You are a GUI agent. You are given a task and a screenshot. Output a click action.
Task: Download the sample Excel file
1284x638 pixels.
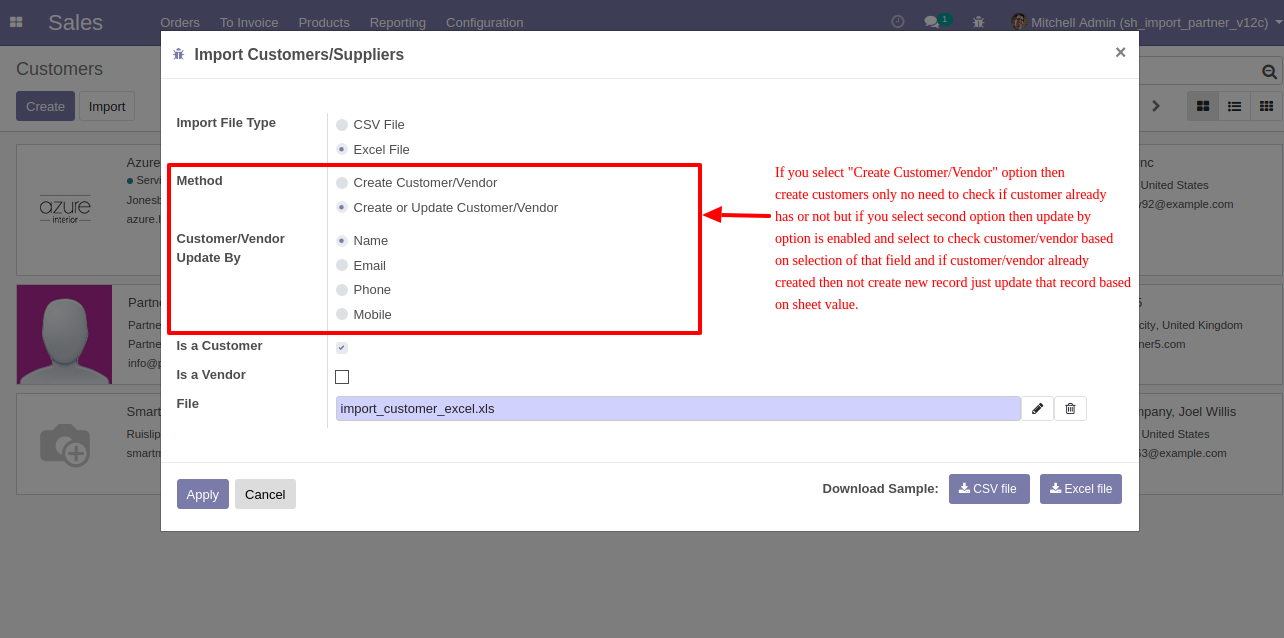(1081, 489)
